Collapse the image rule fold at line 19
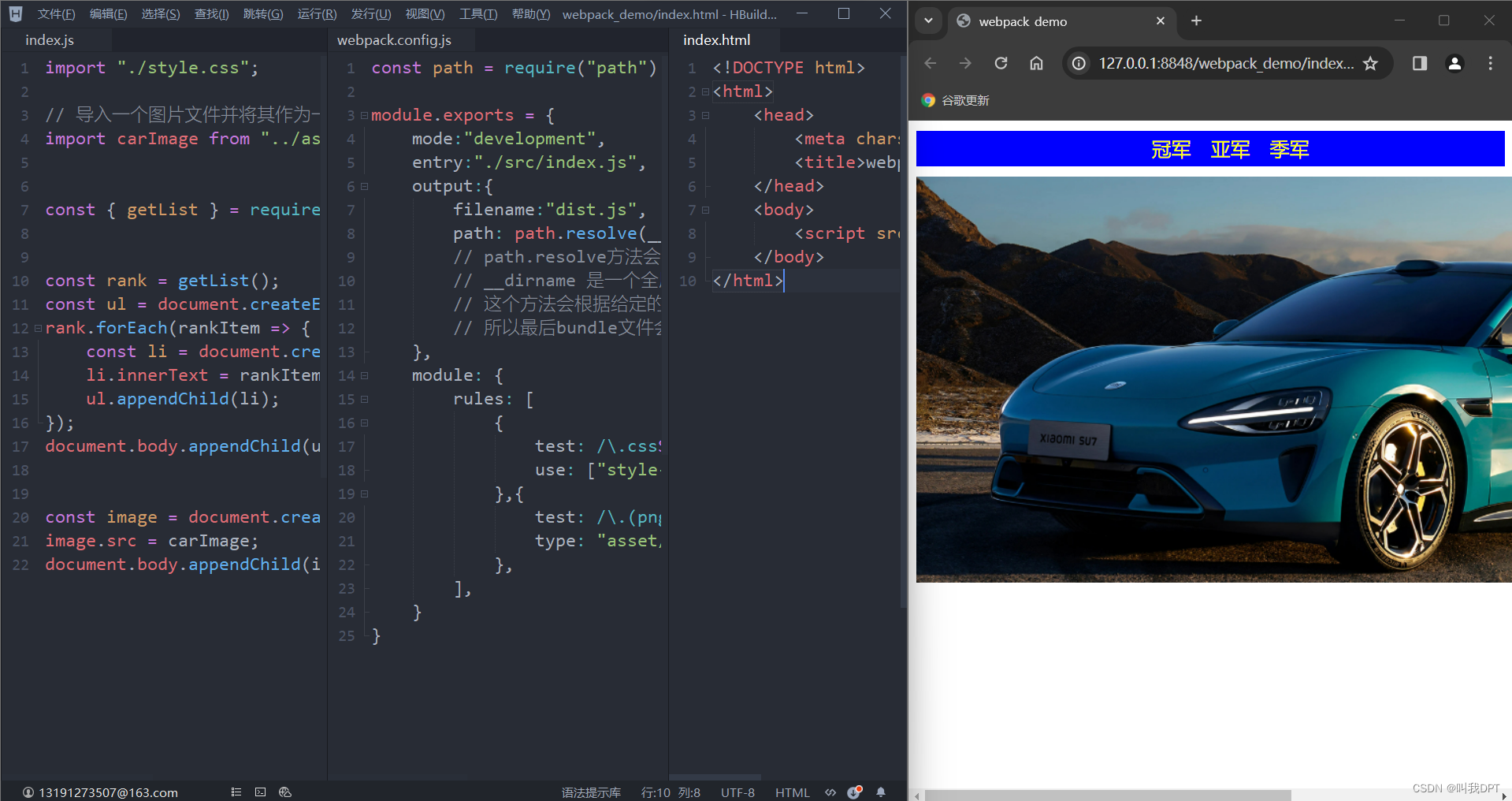This screenshot has width=1512, height=801. (x=364, y=494)
